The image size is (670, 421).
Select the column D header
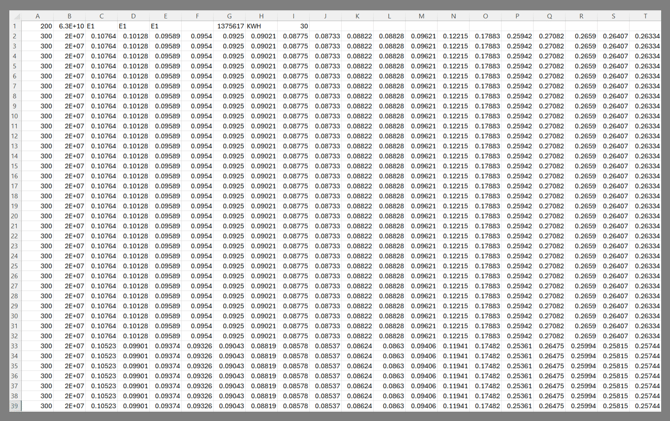[133, 16]
